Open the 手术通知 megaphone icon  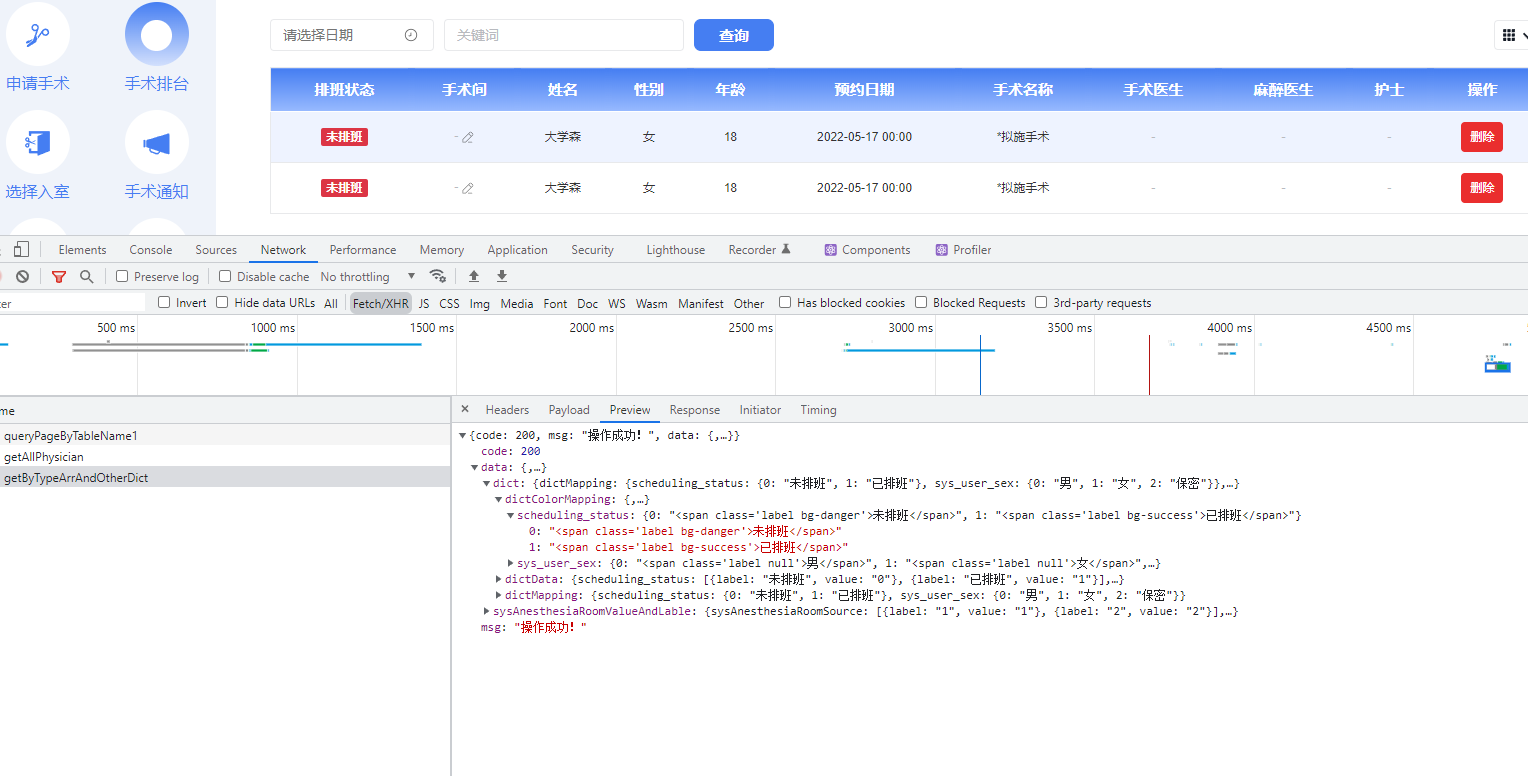(157, 143)
